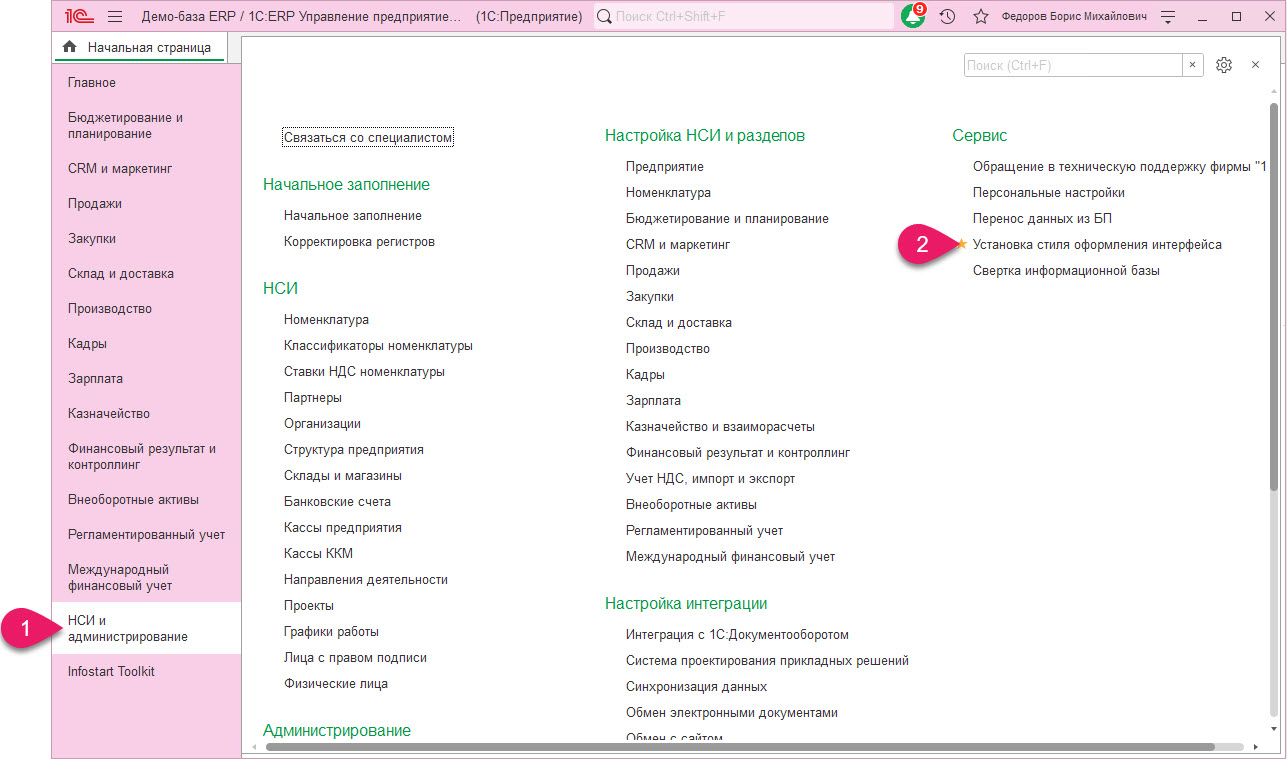Viewport: 1287px width, 759px height.
Task: Open the Партнеры link
Action: 312,398
